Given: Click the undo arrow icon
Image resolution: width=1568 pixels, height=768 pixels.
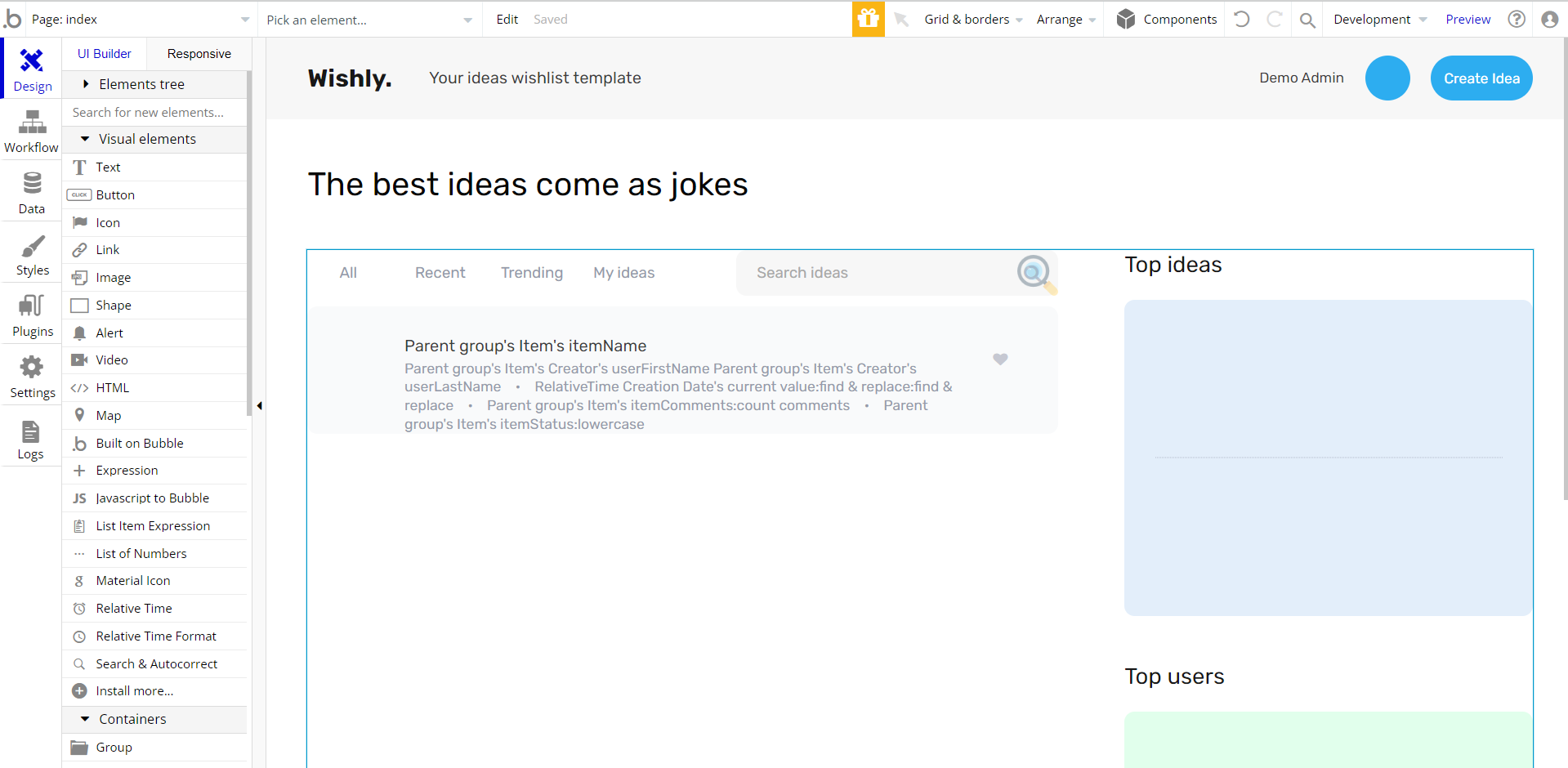Looking at the screenshot, I should point(1242,19).
